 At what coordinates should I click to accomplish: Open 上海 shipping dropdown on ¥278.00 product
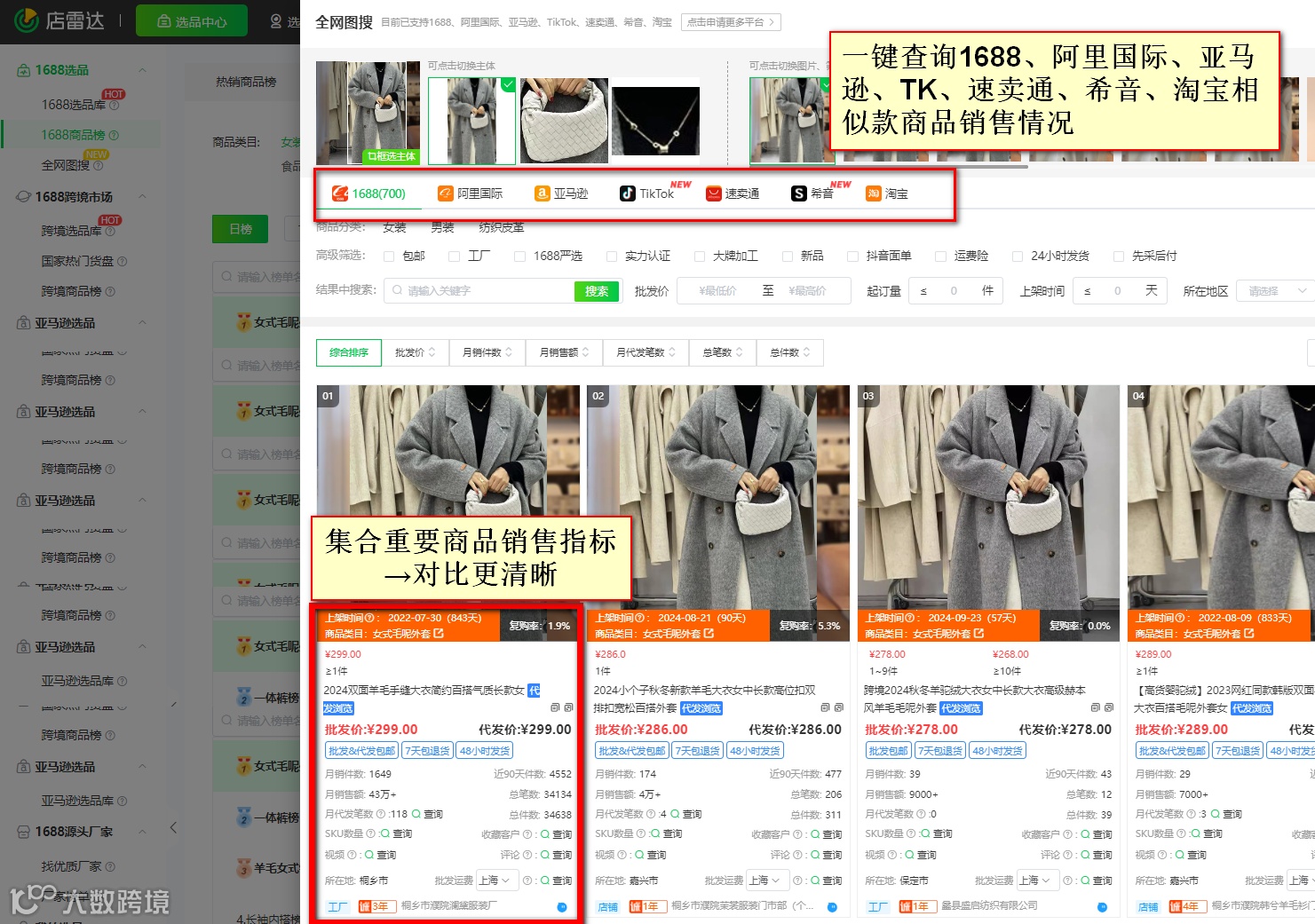[x=1037, y=881]
